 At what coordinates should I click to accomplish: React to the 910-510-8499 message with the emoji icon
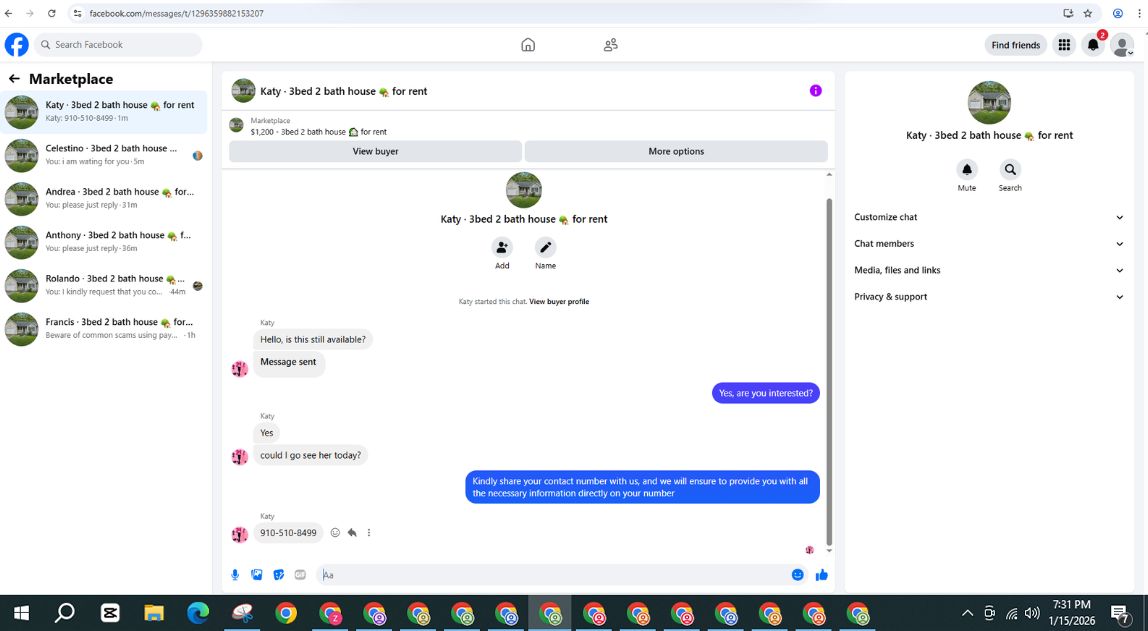click(335, 533)
